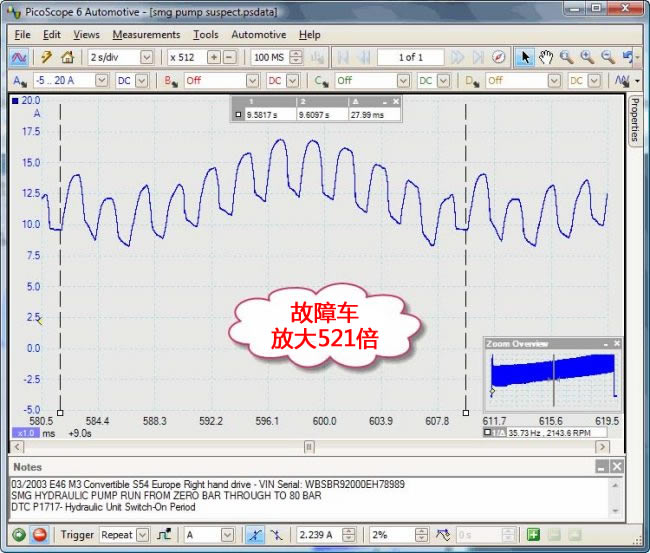Click the scope mode icon in toolbar
This screenshot has width=650, height=553.
coord(20,57)
